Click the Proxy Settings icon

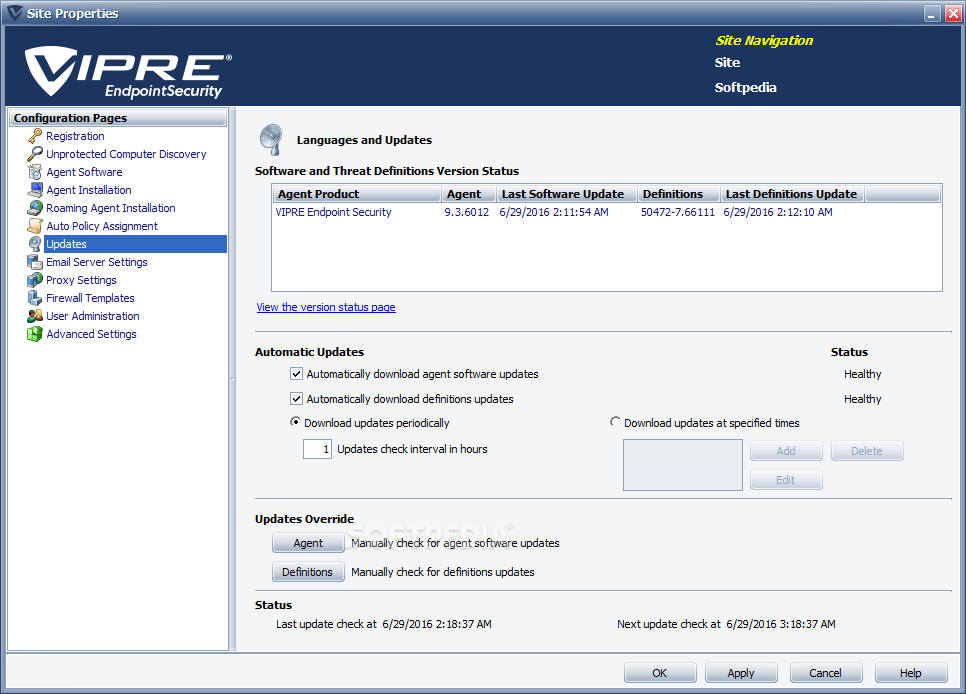pyautogui.click(x=34, y=280)
